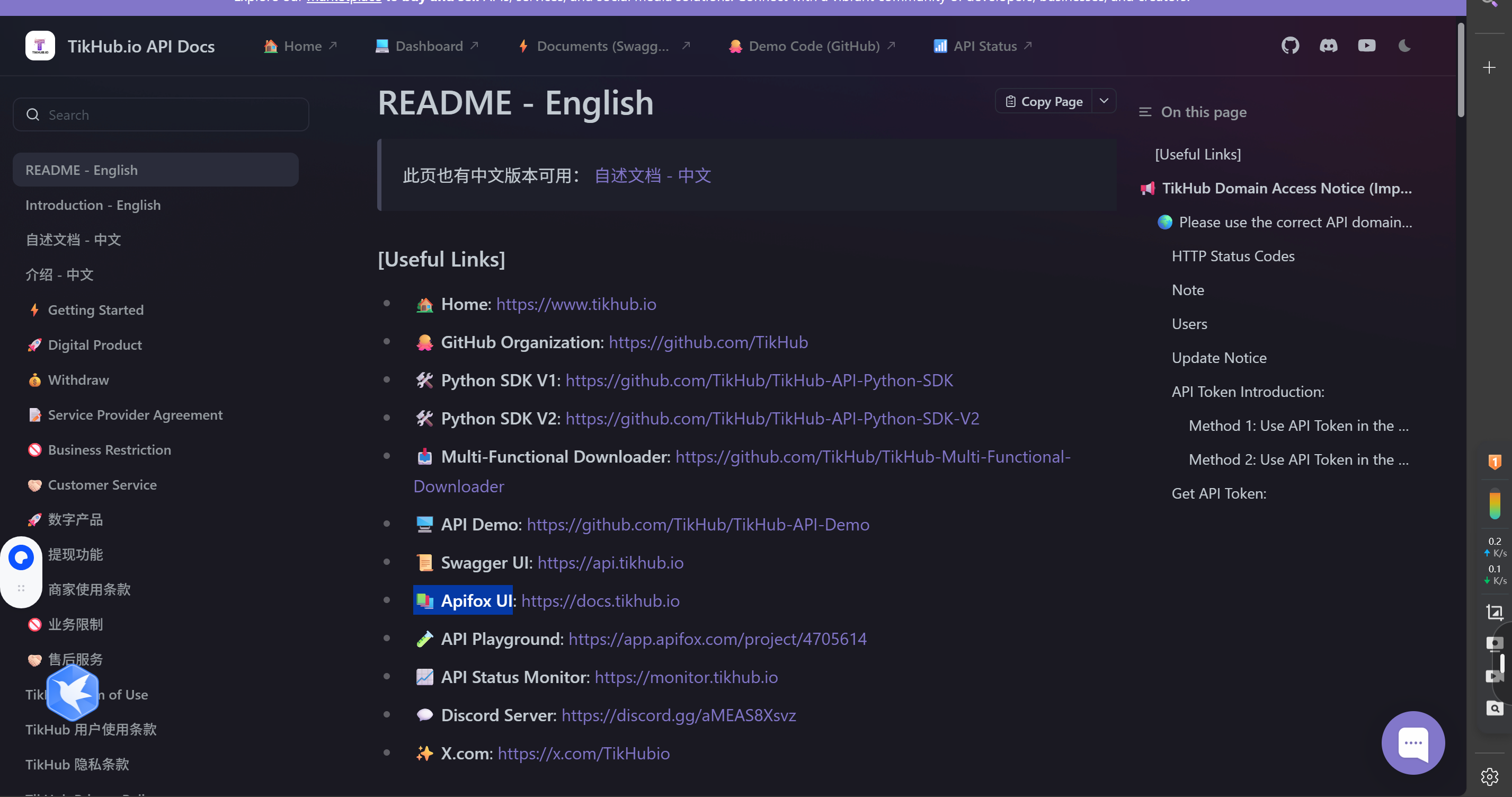Screen dimensions: 1512x797
Task: Click the image search icon in sidebar
Action: pyautogui.click(x=1495, y=709)
